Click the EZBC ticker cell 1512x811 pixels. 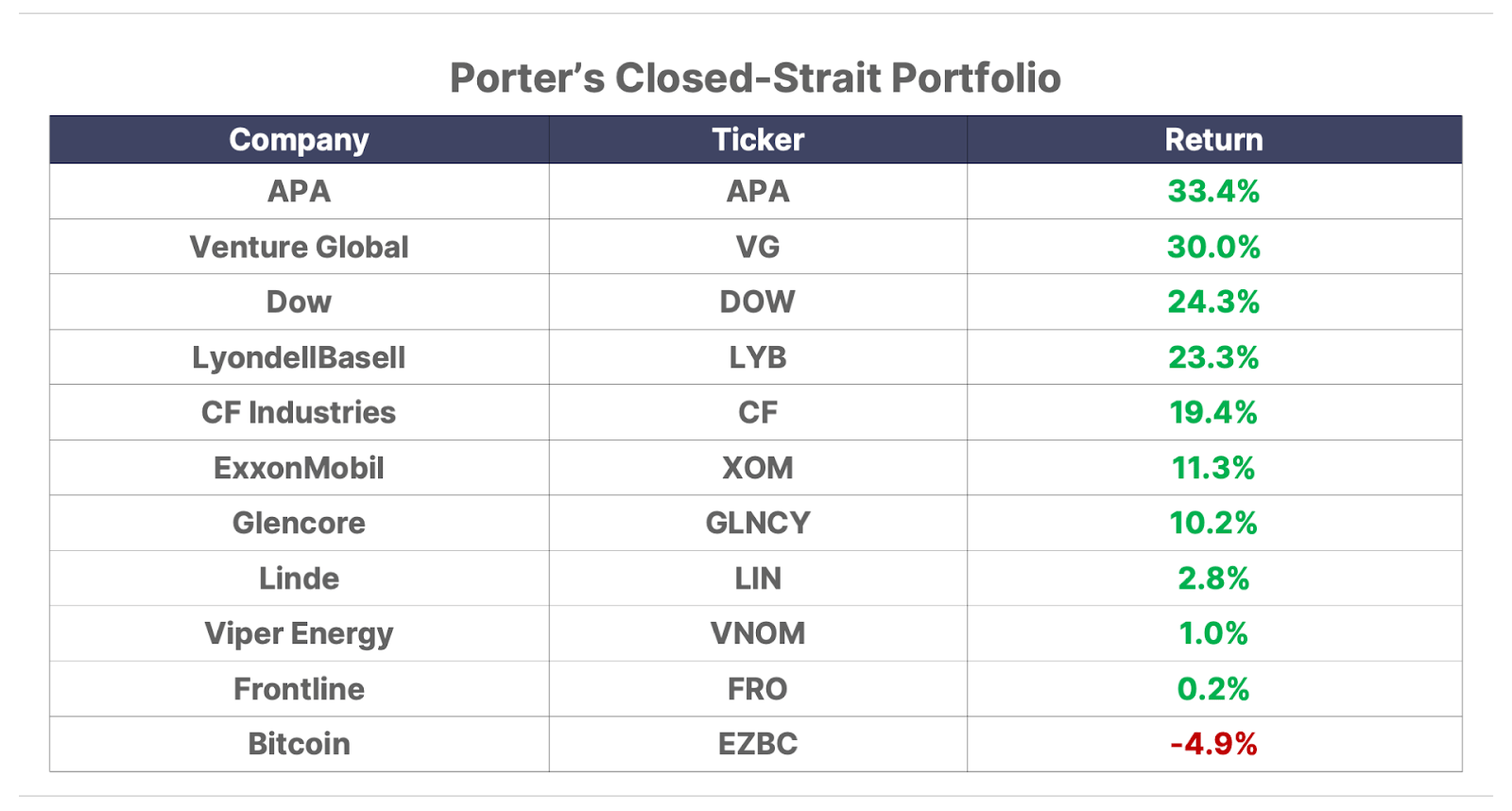click(758, 744)
